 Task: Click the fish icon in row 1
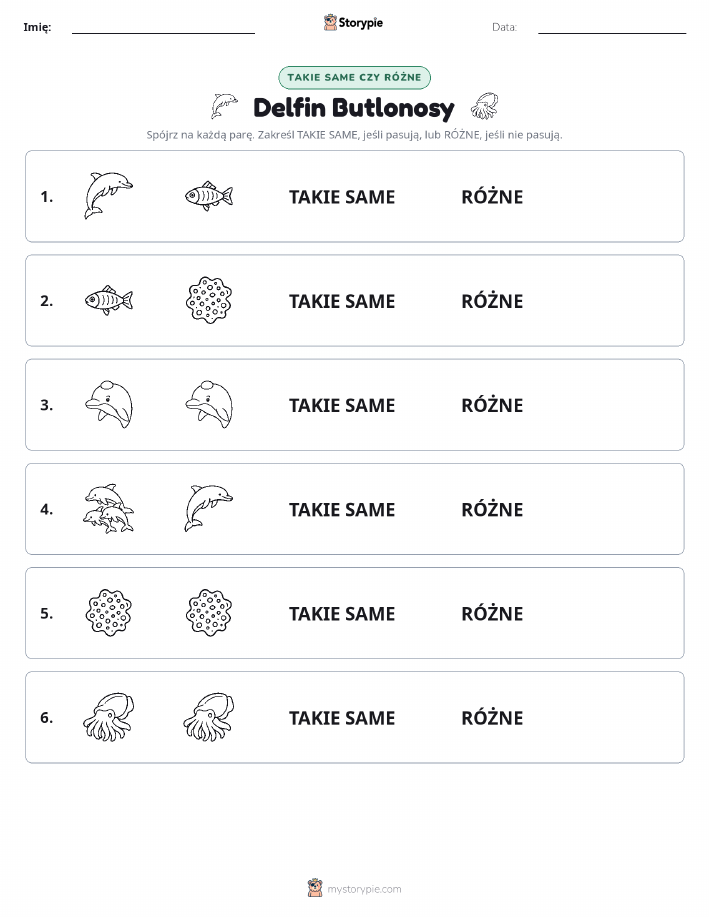click(209, 196)
